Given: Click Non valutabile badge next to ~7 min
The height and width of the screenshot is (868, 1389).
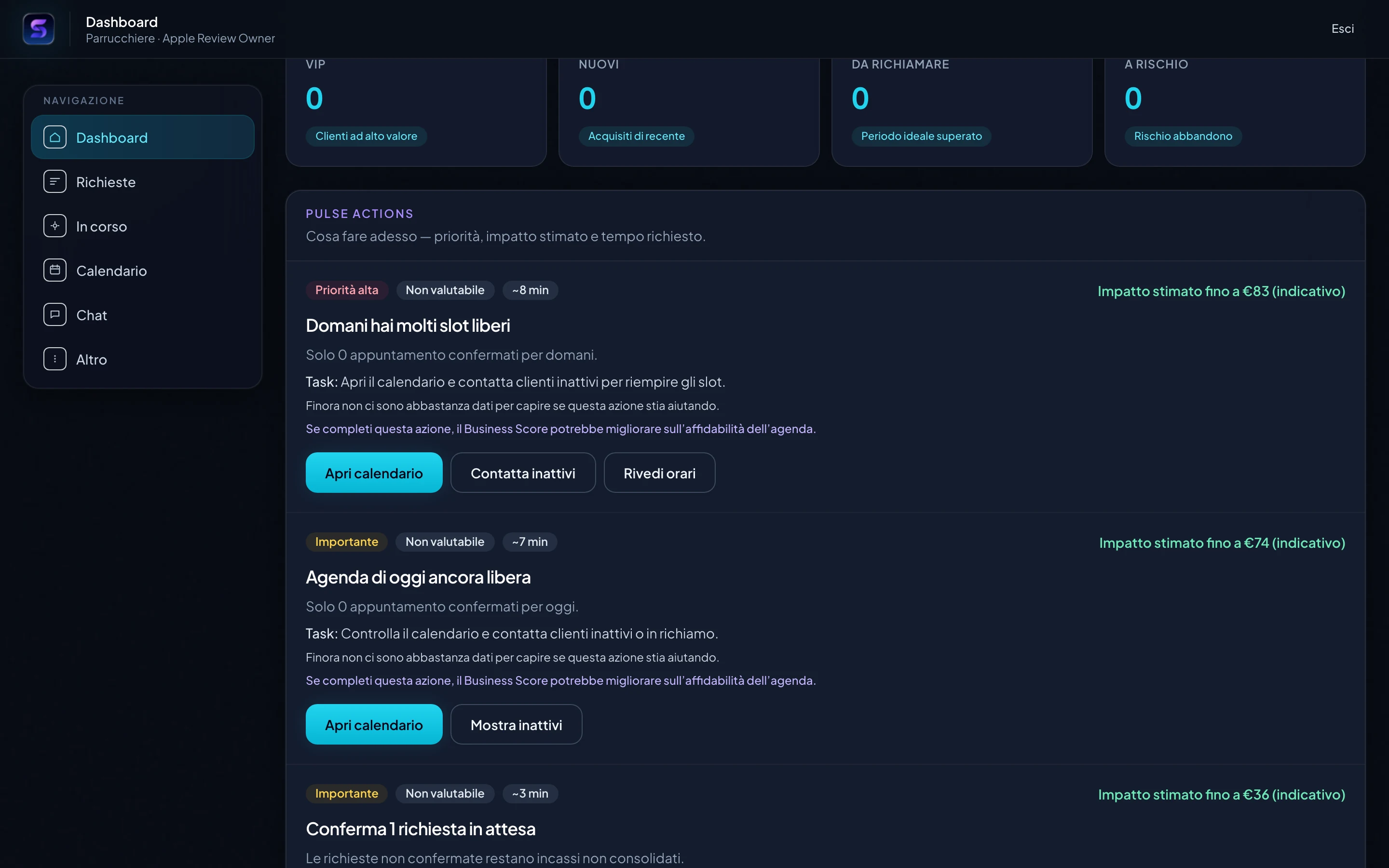Looking at the screenshot, I should 445,542.
